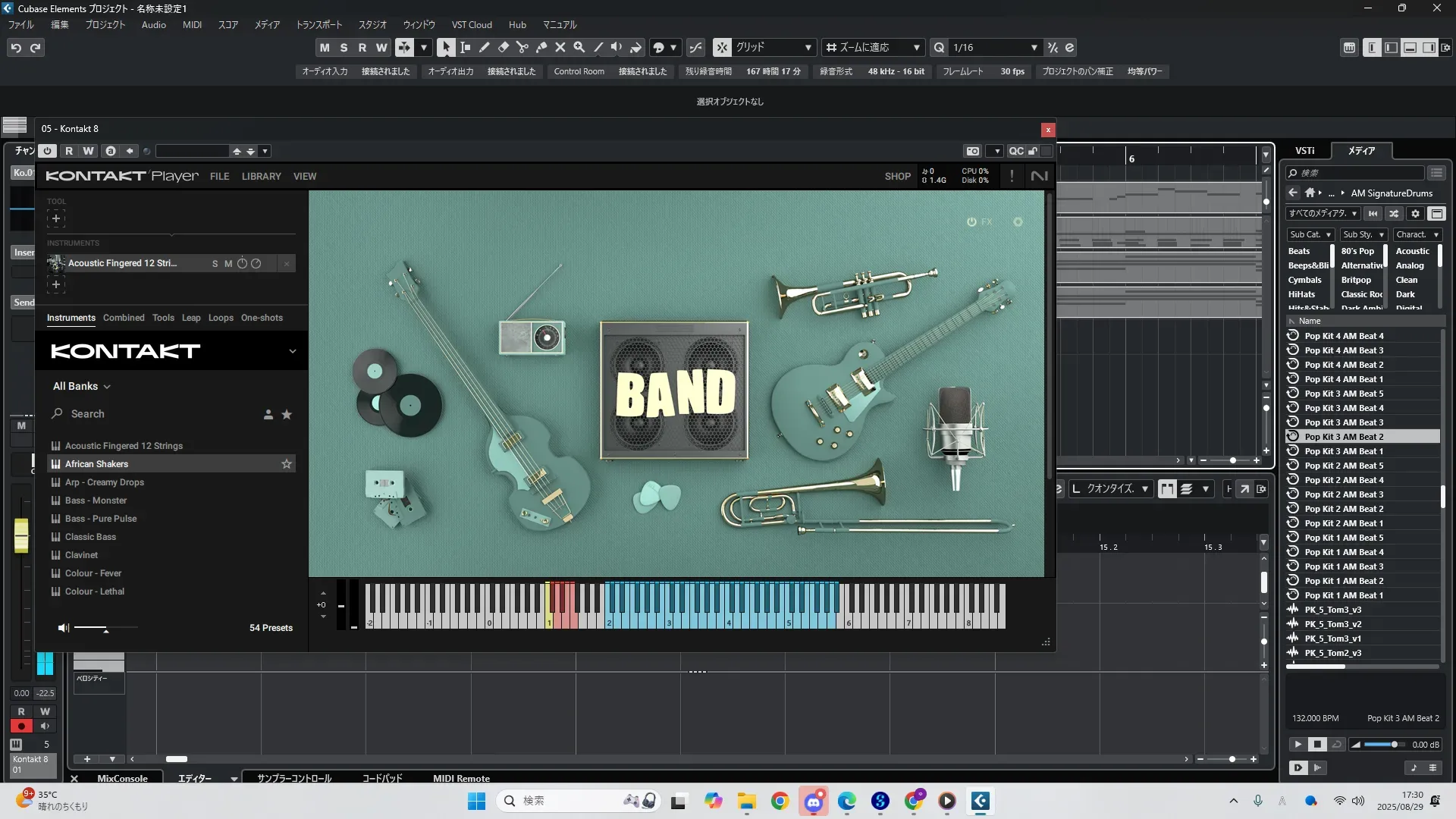Select the Zoom magnifier tool
1456x819 pixels.
pyautogui.click(x=579, y=47)
